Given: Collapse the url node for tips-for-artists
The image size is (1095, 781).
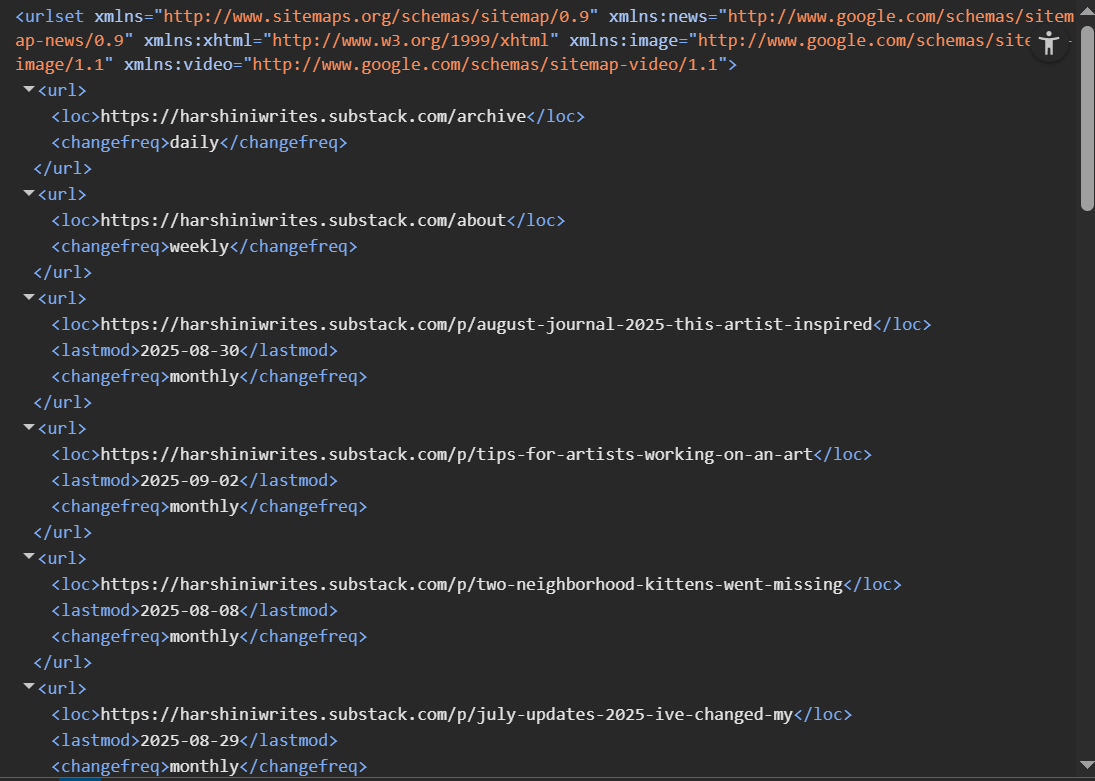Looking at the screenshot, I should click(29, 428).
